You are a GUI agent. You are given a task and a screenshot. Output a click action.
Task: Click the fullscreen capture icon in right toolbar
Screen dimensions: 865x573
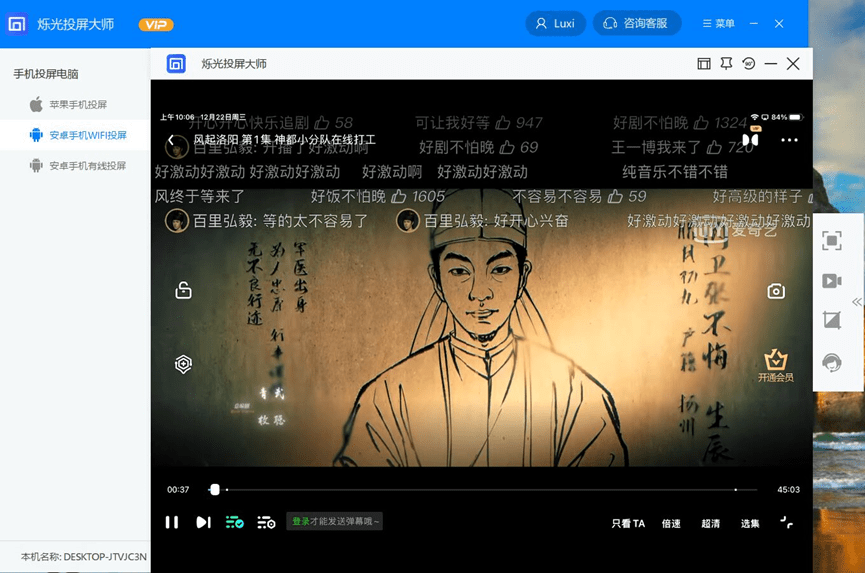pyautogui.click(x=831, y=240)
